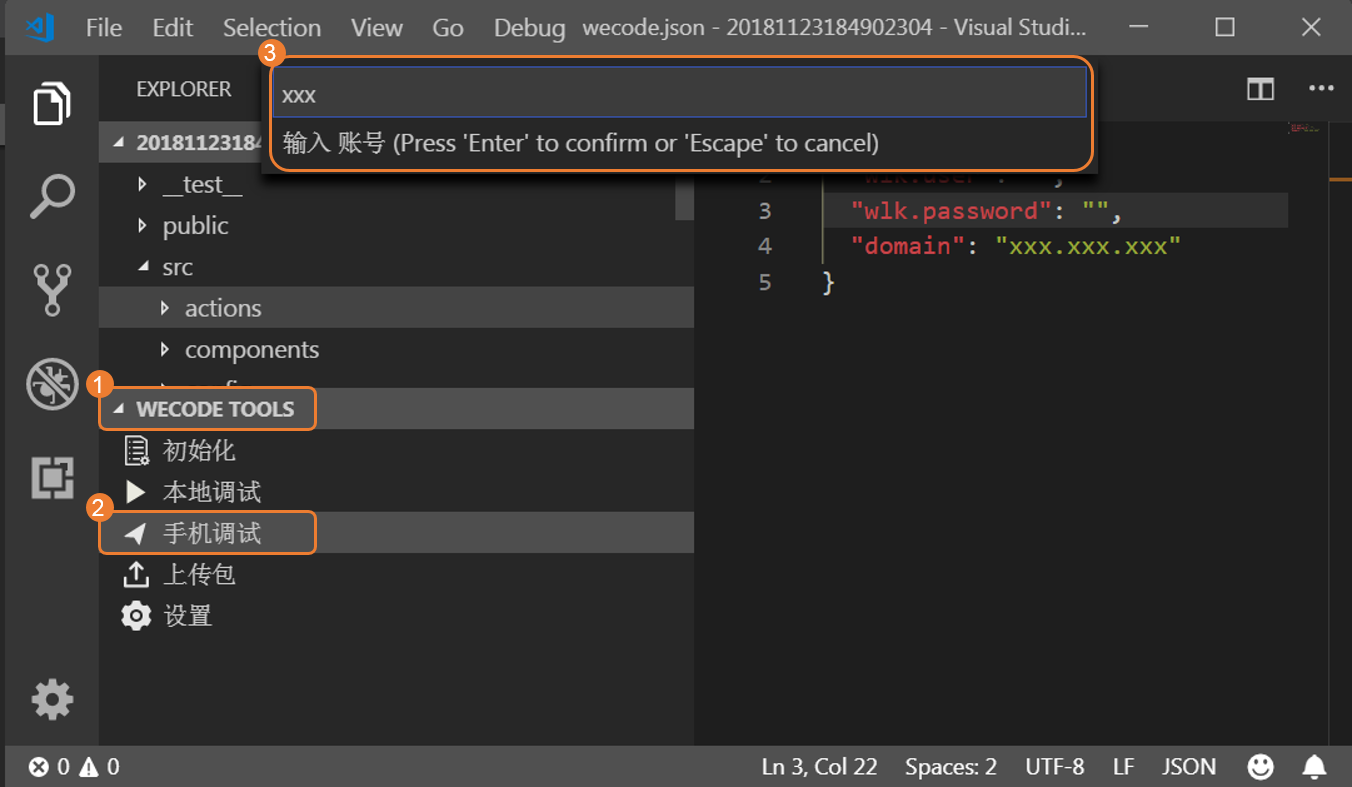Click the smiley feedback icon
Image resolution: width=1352 pixels, height=787 pixels.
pos(1260,766)
